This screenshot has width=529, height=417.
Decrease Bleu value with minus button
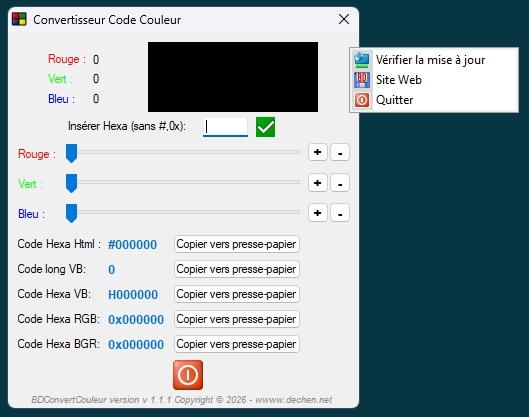pyautogui.click(x=340, y=213)
